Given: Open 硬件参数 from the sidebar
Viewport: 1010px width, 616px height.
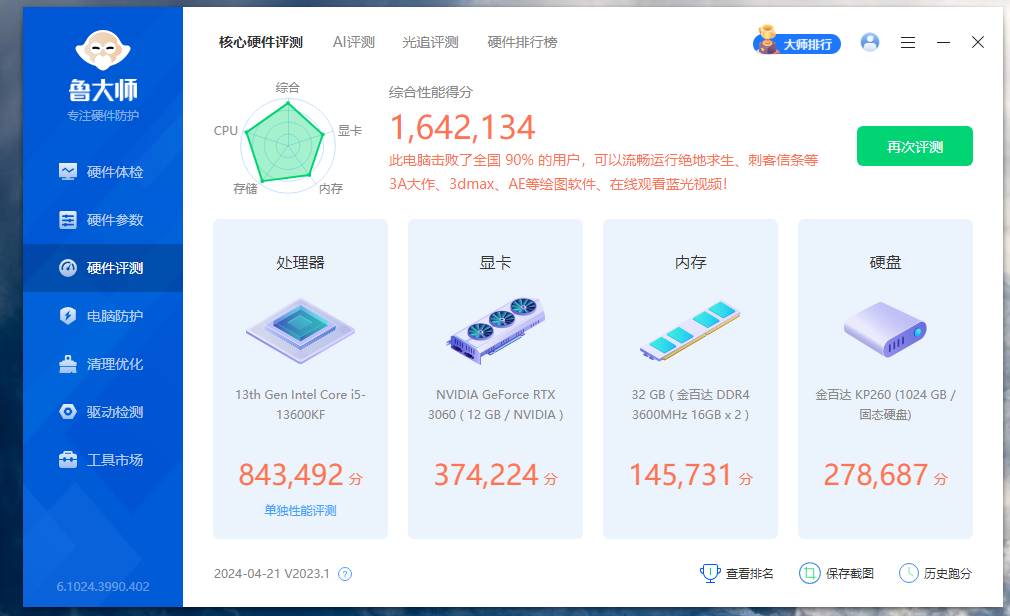Looking at the screenshot, I should coord(103,220).
